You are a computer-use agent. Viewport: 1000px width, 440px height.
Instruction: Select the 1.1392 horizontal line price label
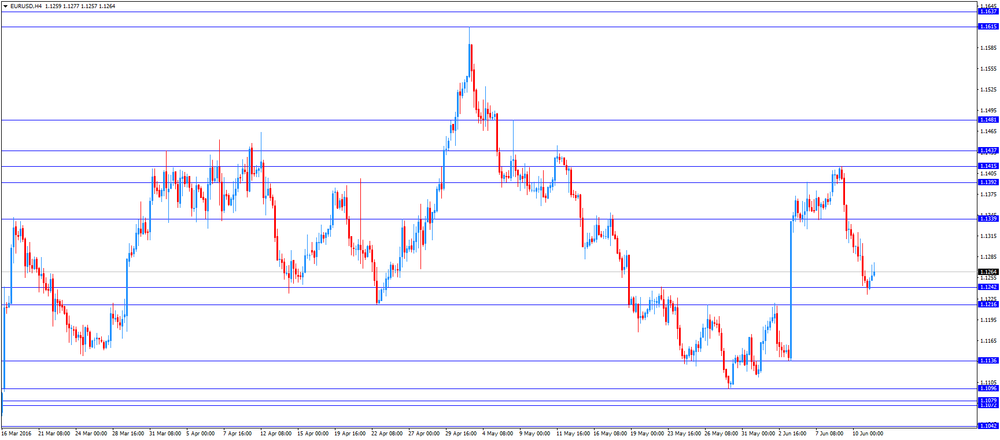(x=988, y=182)
